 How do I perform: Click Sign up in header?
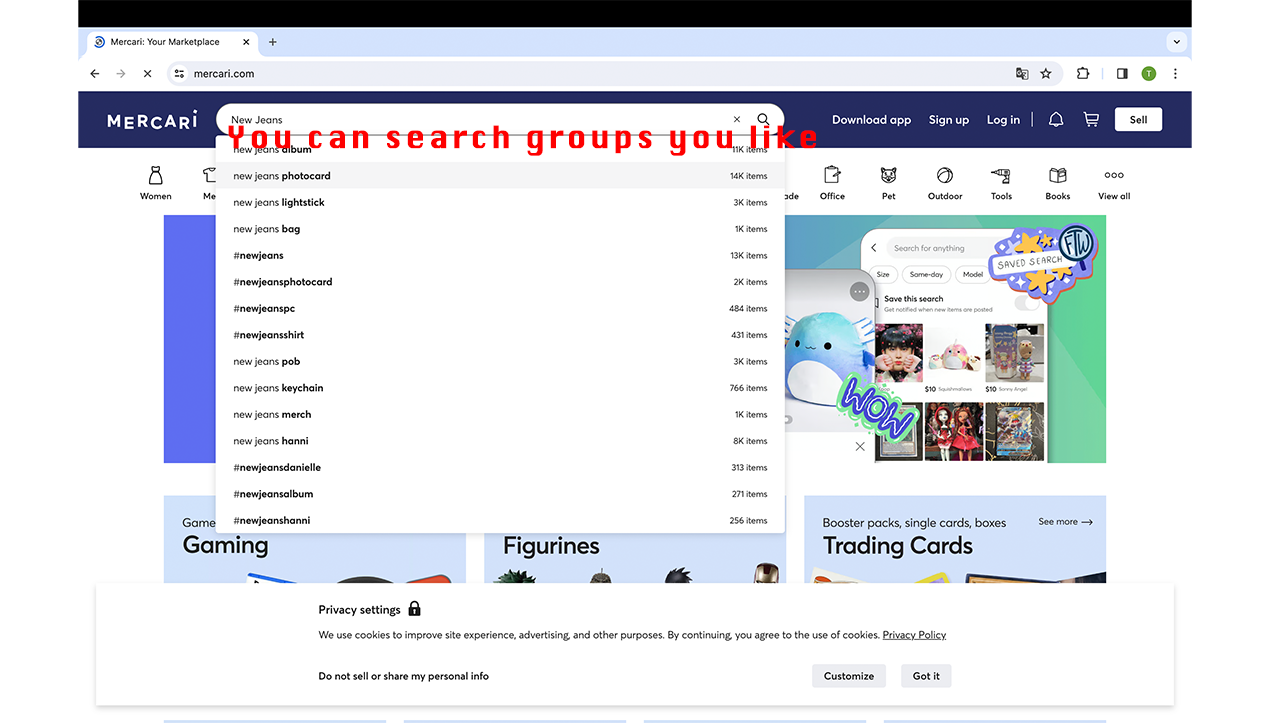pyautogui.click(x=948, y=120)
